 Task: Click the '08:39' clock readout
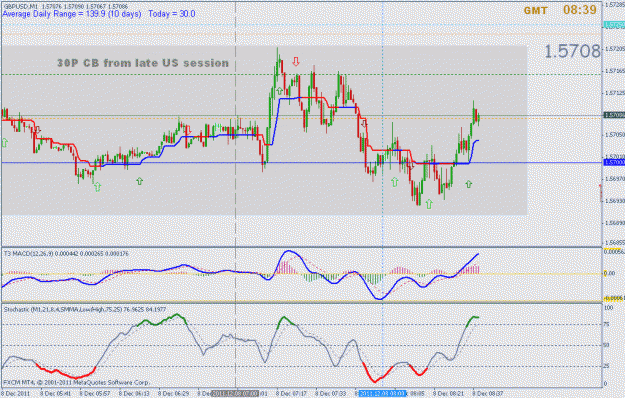tap(580, 10)
